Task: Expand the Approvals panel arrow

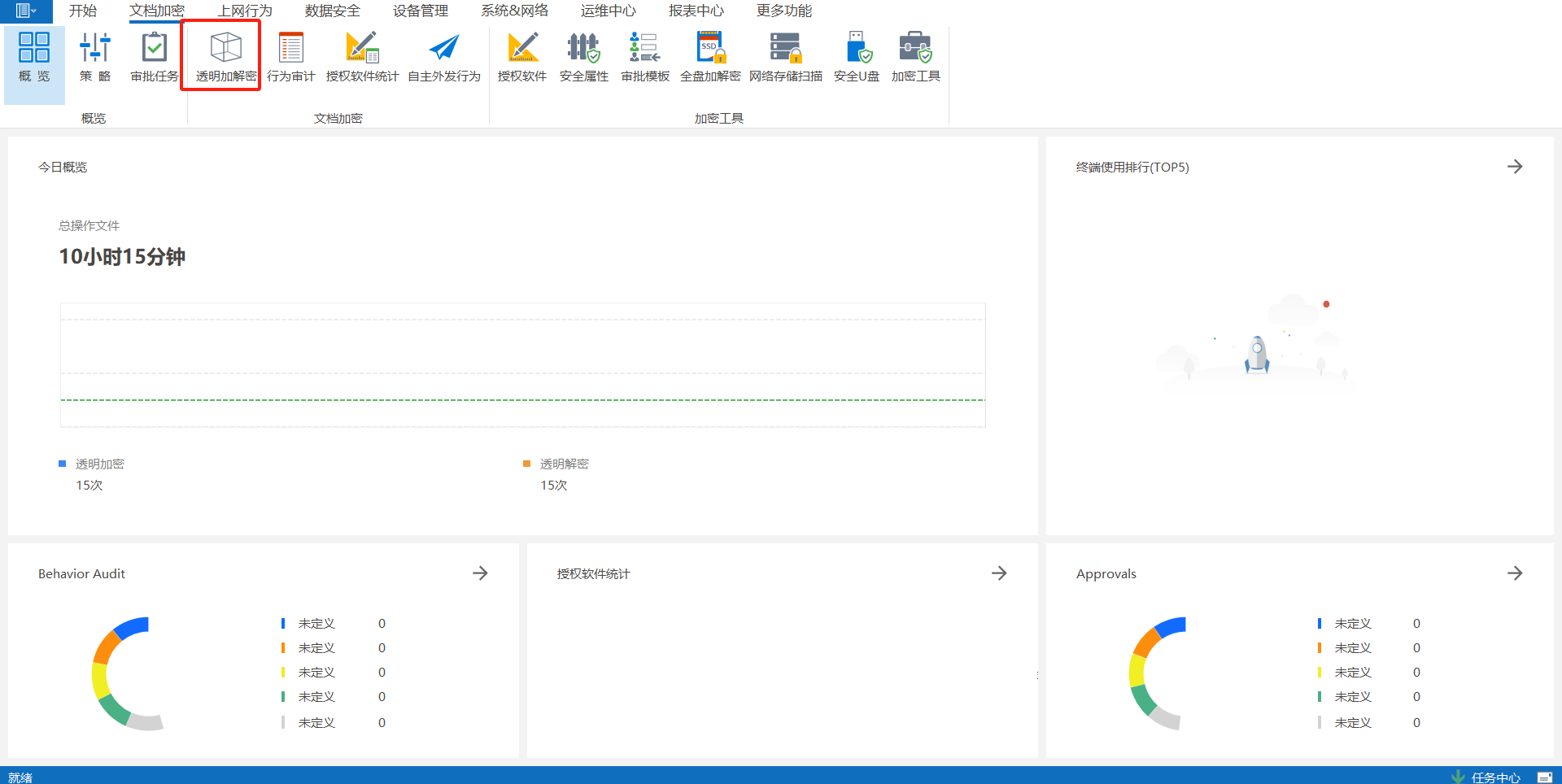Action: tap(1514, 573)
